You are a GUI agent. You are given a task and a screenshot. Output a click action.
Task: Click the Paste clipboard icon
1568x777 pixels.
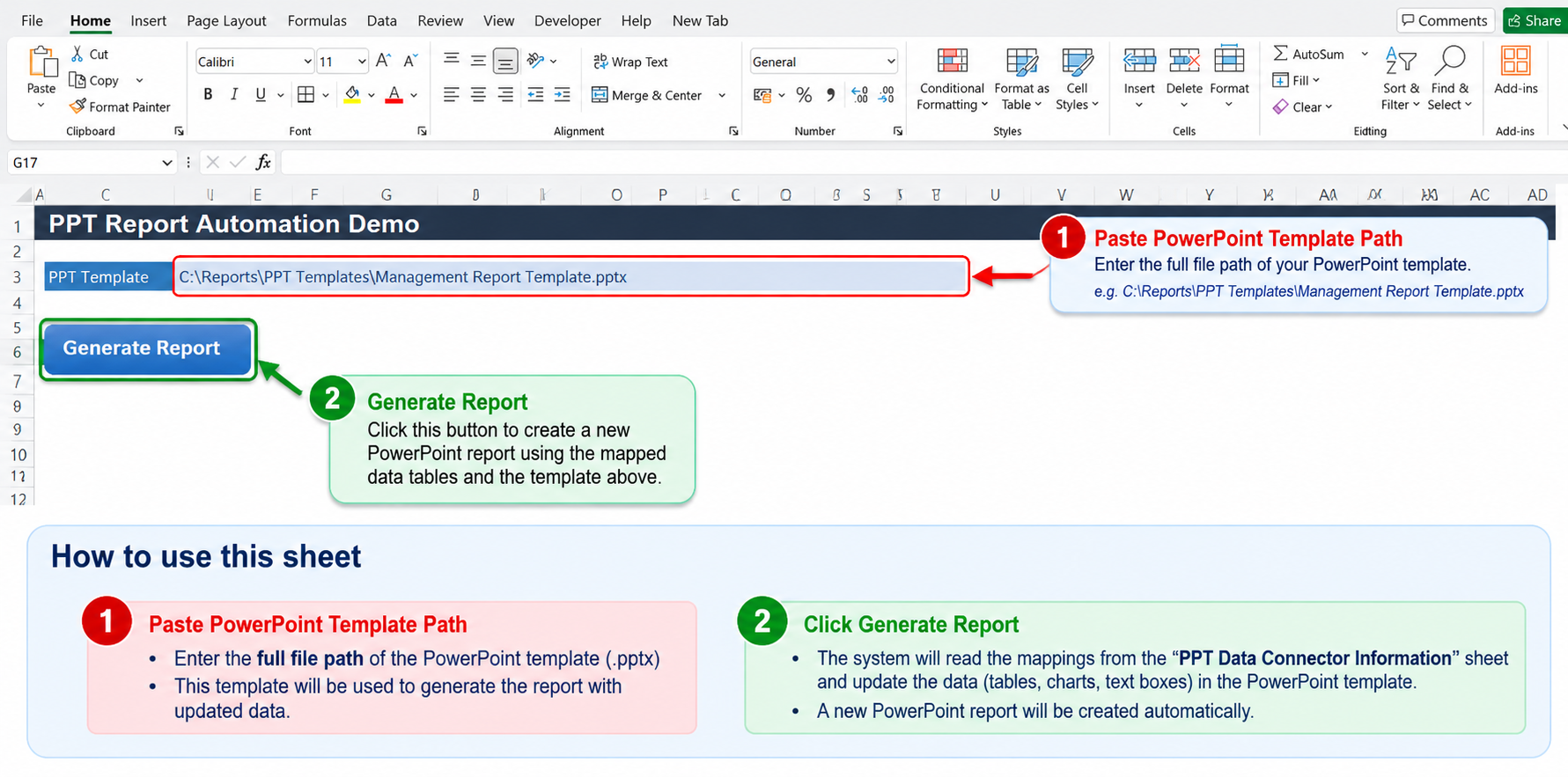tap(41, 62)
